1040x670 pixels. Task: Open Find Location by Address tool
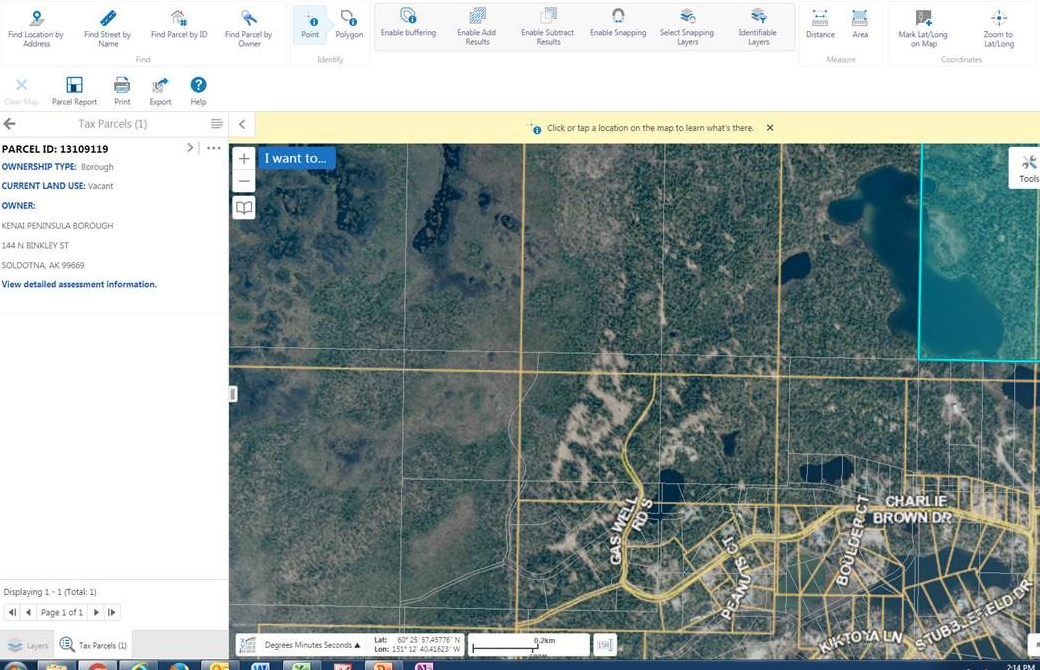pyautogui.click(x=36, y=29)
